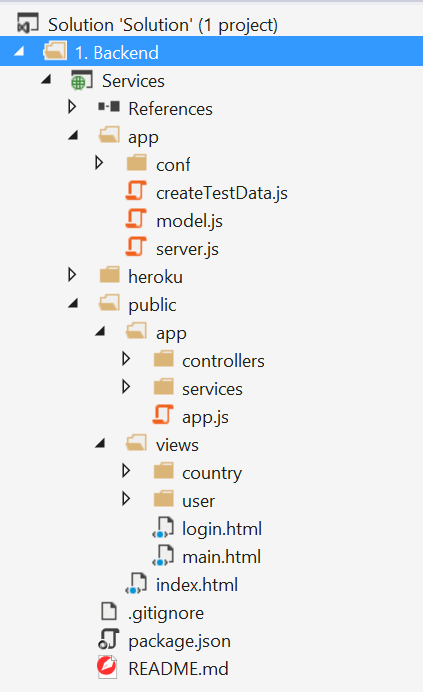Viewport: 423px width, 692px height.
Task: Expand the services folder under public app
Action: tap(126, 387)
